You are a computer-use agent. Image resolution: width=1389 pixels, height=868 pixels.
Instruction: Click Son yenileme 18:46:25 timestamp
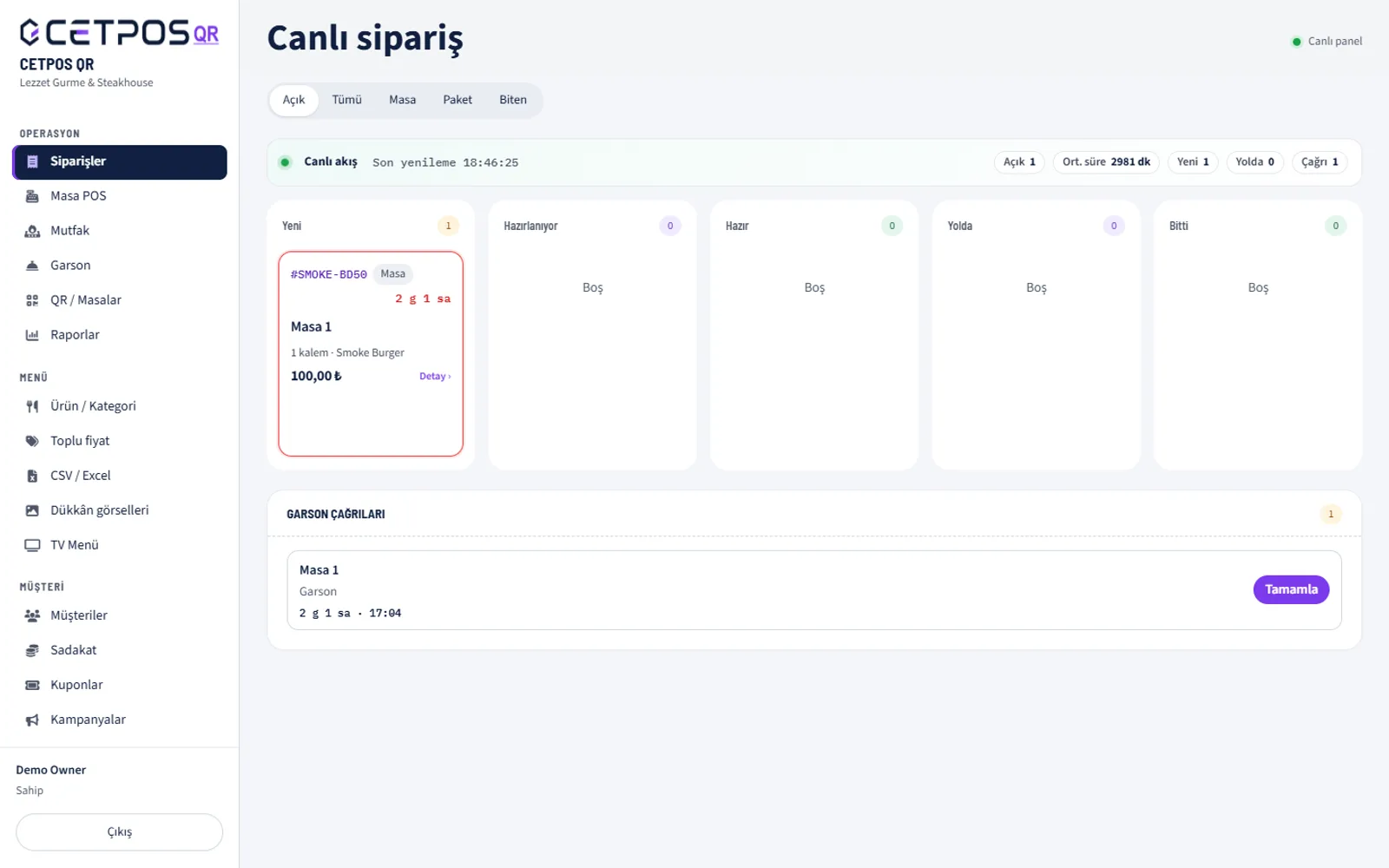445,162
